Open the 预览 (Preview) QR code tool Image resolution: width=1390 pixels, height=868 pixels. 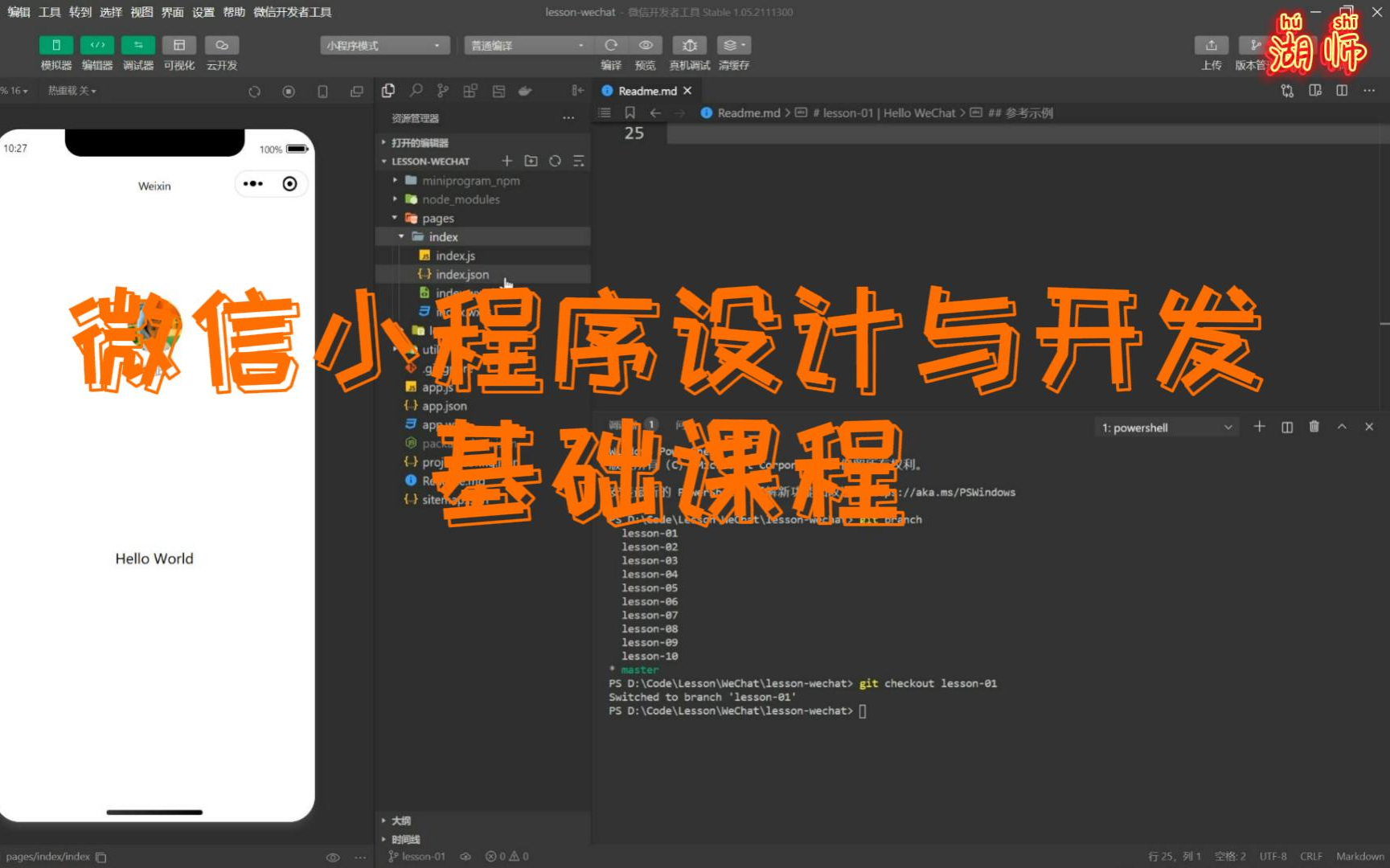[645, 45]
